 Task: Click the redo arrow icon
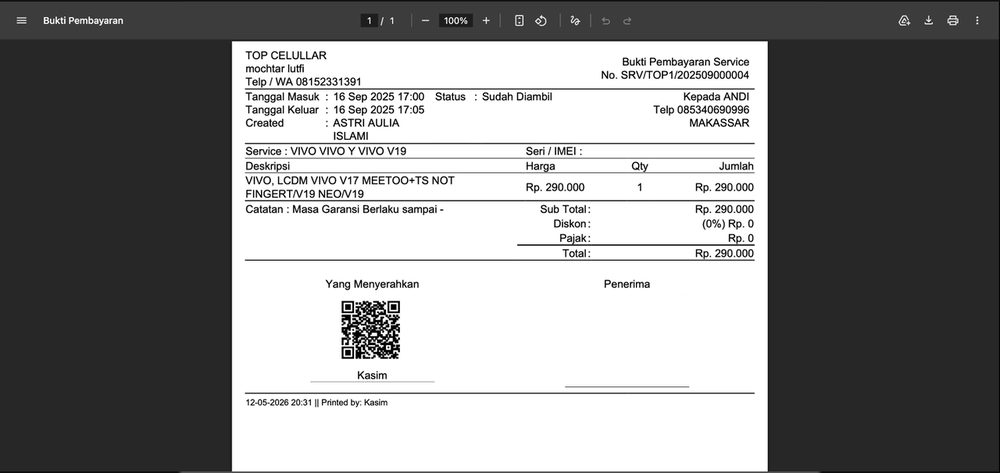coord(628,20)
